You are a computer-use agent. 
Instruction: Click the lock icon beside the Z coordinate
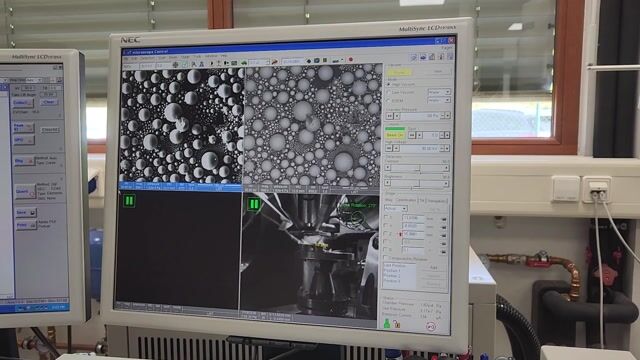pos(444,236)
